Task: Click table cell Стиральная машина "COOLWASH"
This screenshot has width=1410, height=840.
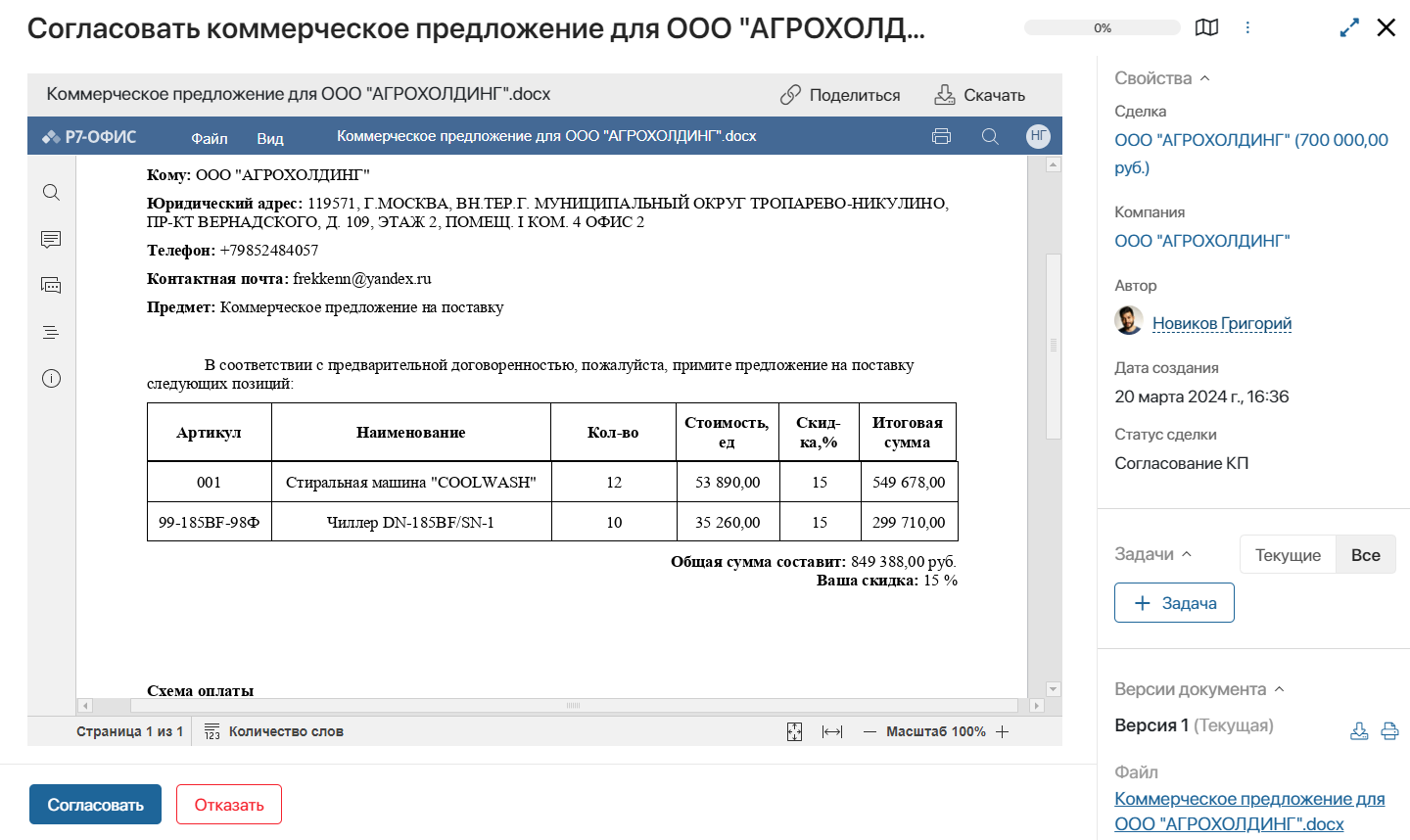Action: click(x=411, y=482)
